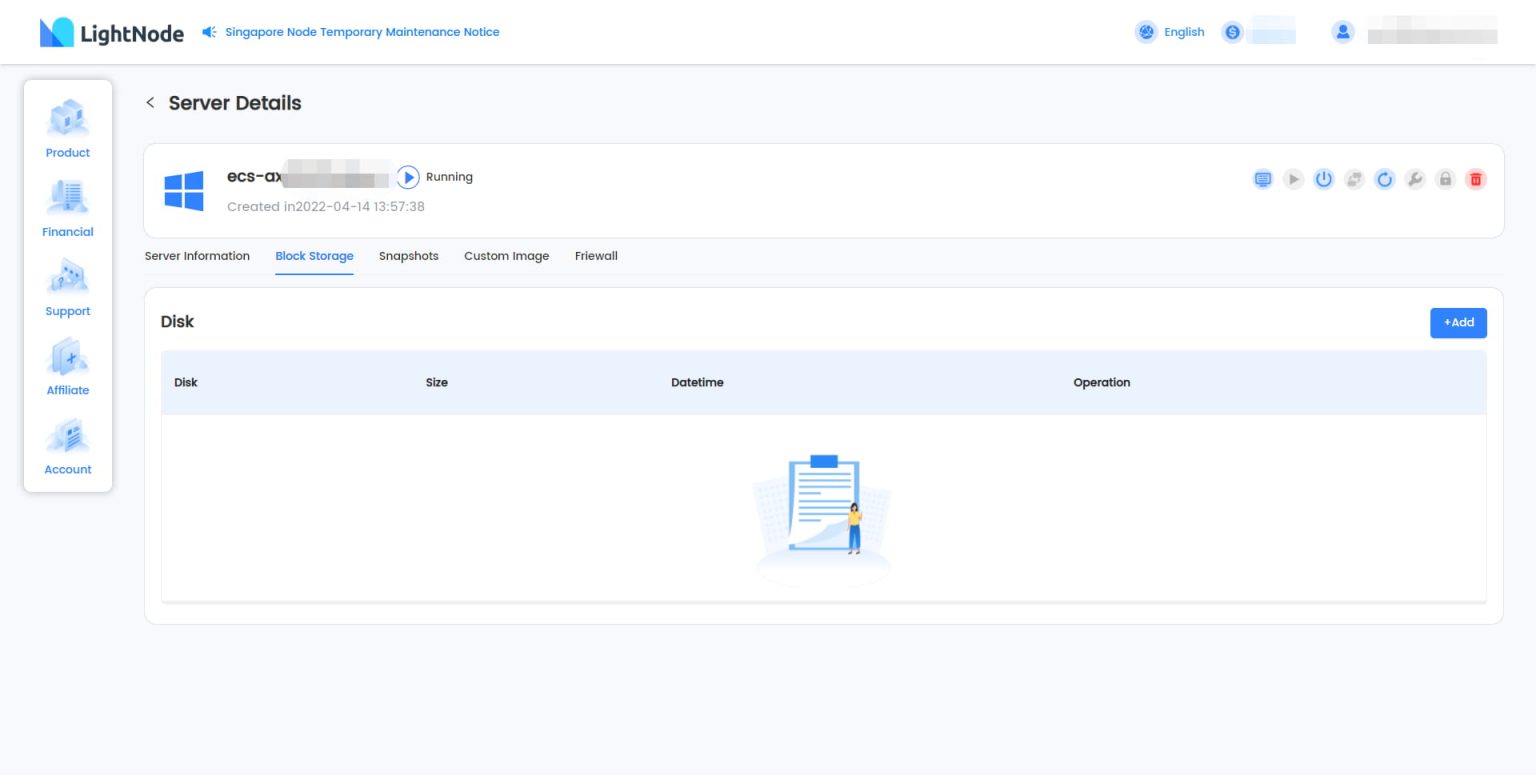Power off the server using the power icon
The height and width of the screenshot is (775, 1536).
click(1324, 179)
